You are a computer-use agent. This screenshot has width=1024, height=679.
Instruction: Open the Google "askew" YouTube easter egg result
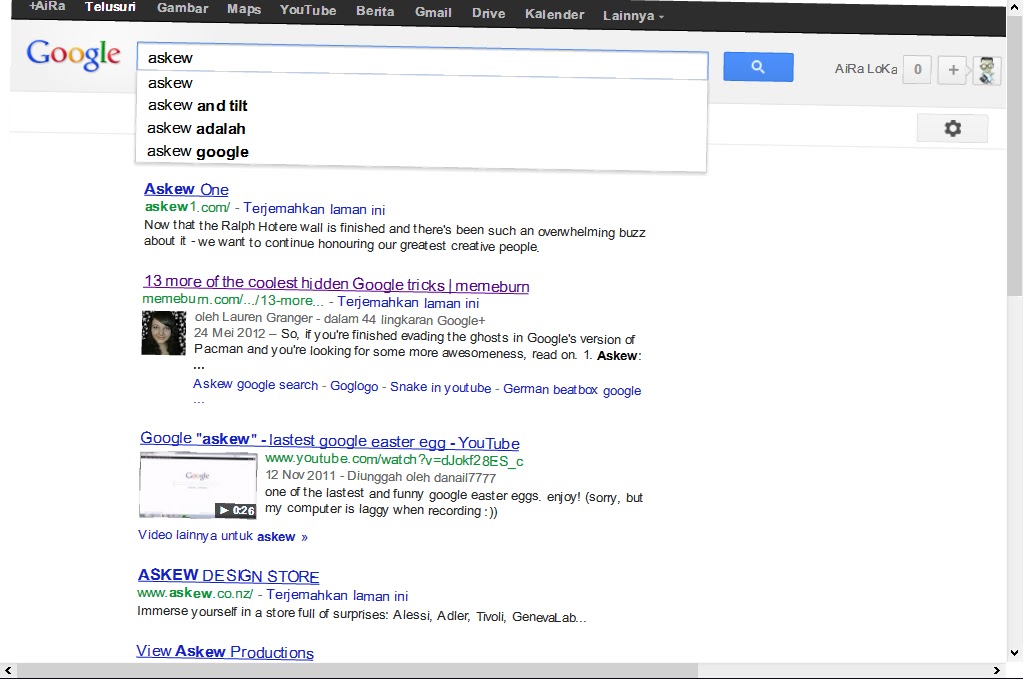point(330,441)
